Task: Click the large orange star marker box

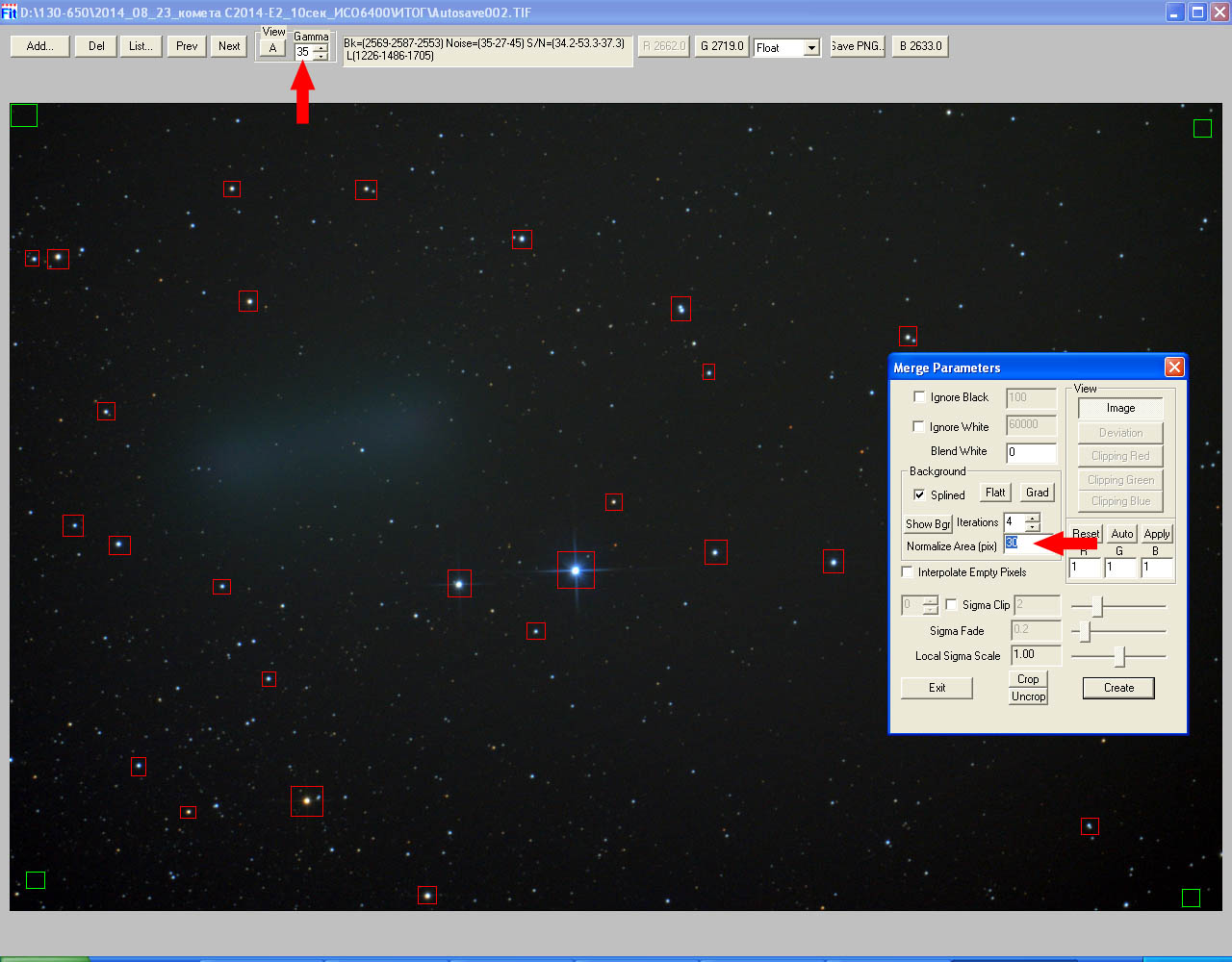Action: click(x=307, y=801)
